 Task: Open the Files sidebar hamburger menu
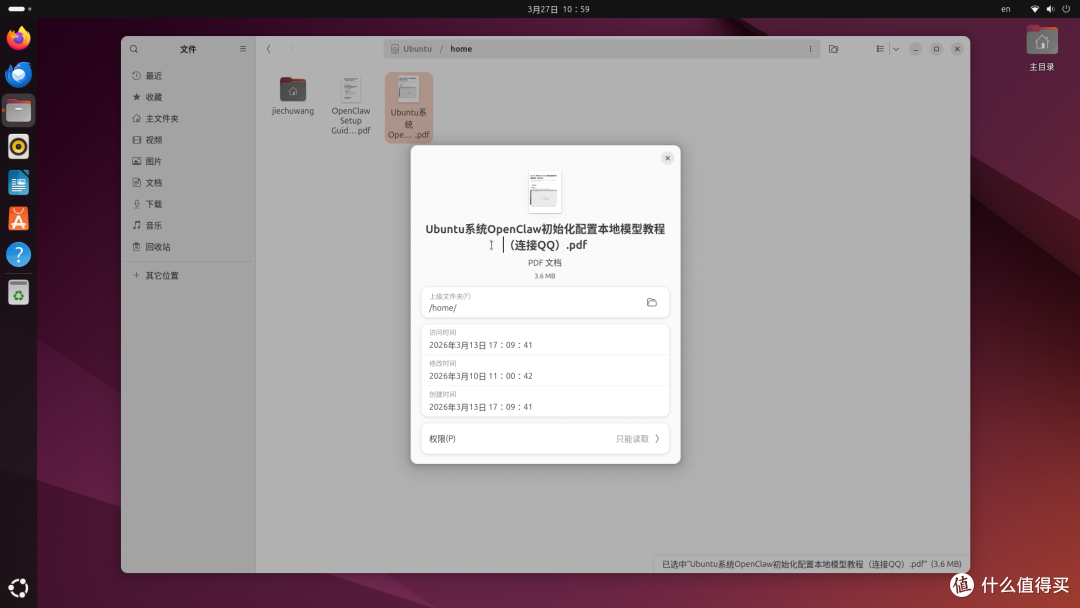click(x=242, y=49)
